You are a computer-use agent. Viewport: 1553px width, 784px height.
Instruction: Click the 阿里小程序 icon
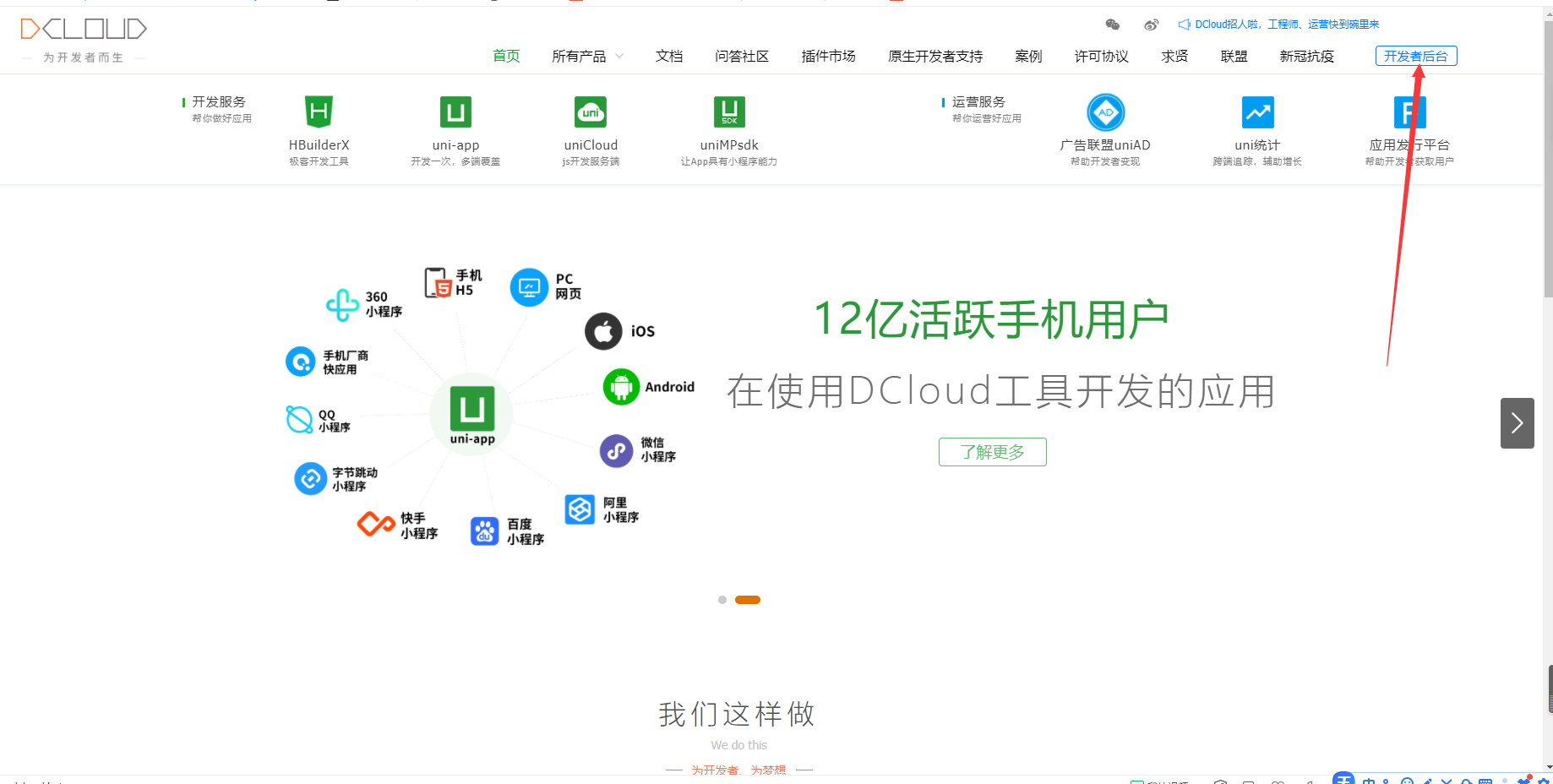(x=580, y=509)
